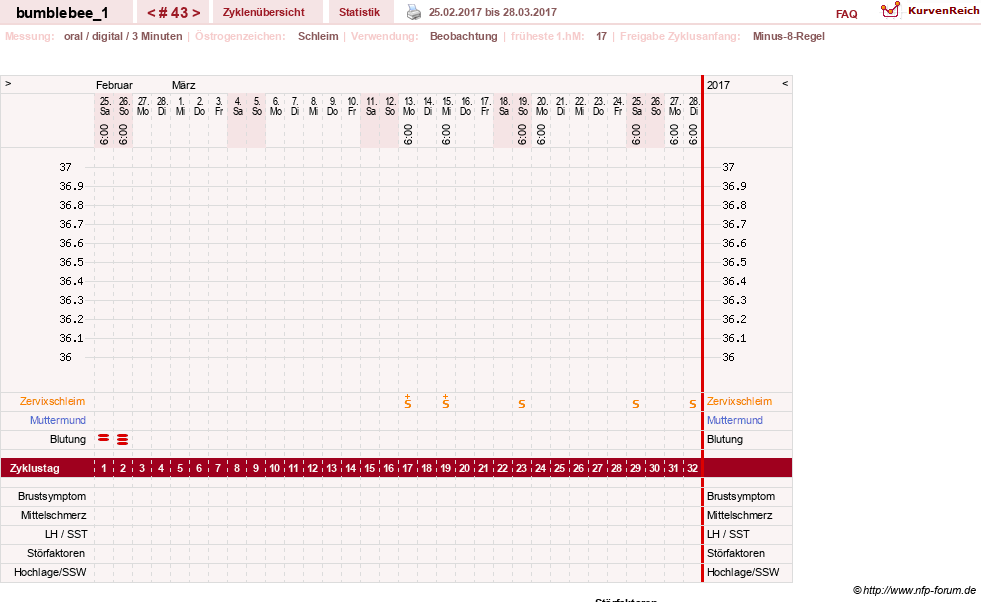Click the left Hochlage/SSW row label
The height and width of the screenshot is (602, 981).
pyautogui.click(x=50, y=572)
